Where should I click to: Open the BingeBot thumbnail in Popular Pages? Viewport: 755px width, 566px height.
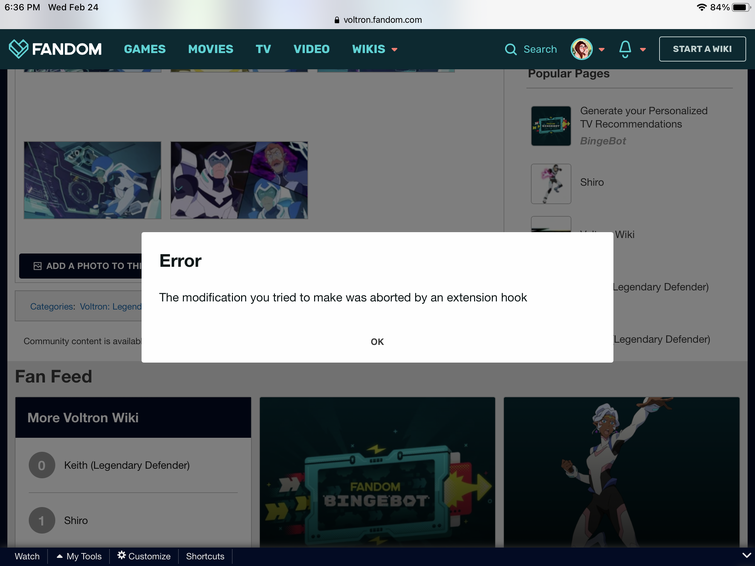point(551,126)
